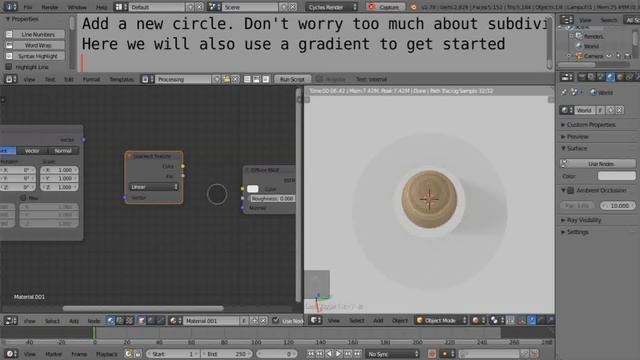Toggle Syntax Highlight option
This screenshot has height=360, width=640.
[x=35, y=56]
